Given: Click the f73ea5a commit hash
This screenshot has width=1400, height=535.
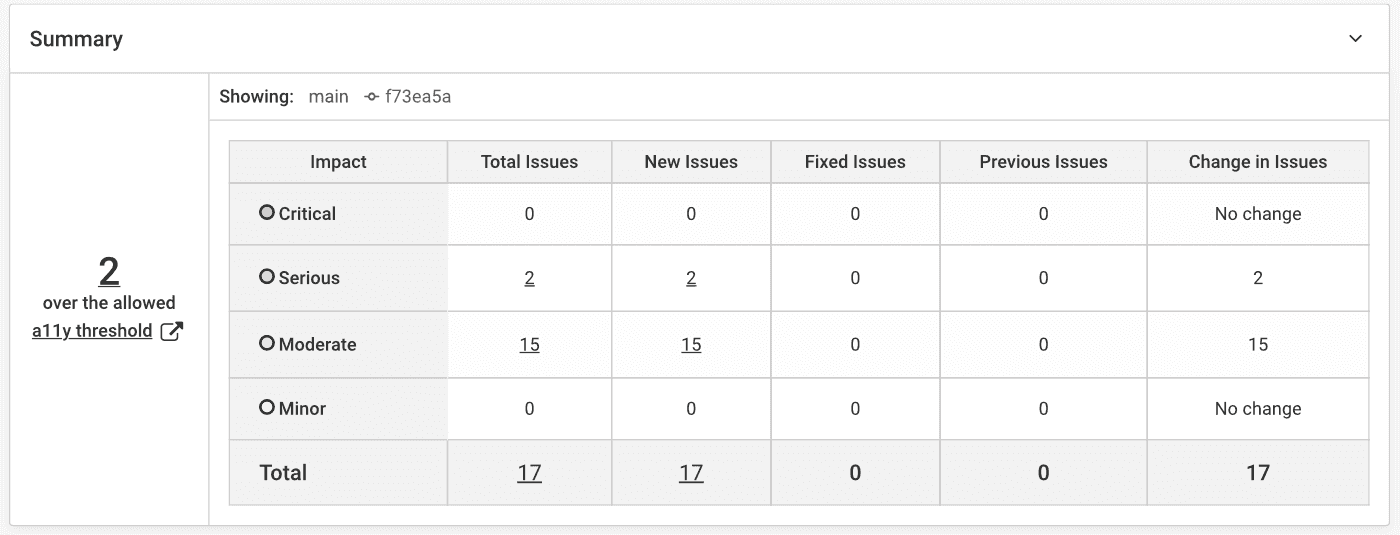Looking at the screenshot, I should [418, 97].
